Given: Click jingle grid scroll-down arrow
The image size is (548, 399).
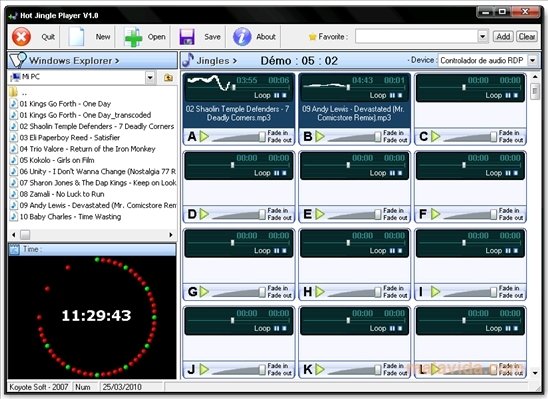Looking at the screenshot, I should point(535,373).
